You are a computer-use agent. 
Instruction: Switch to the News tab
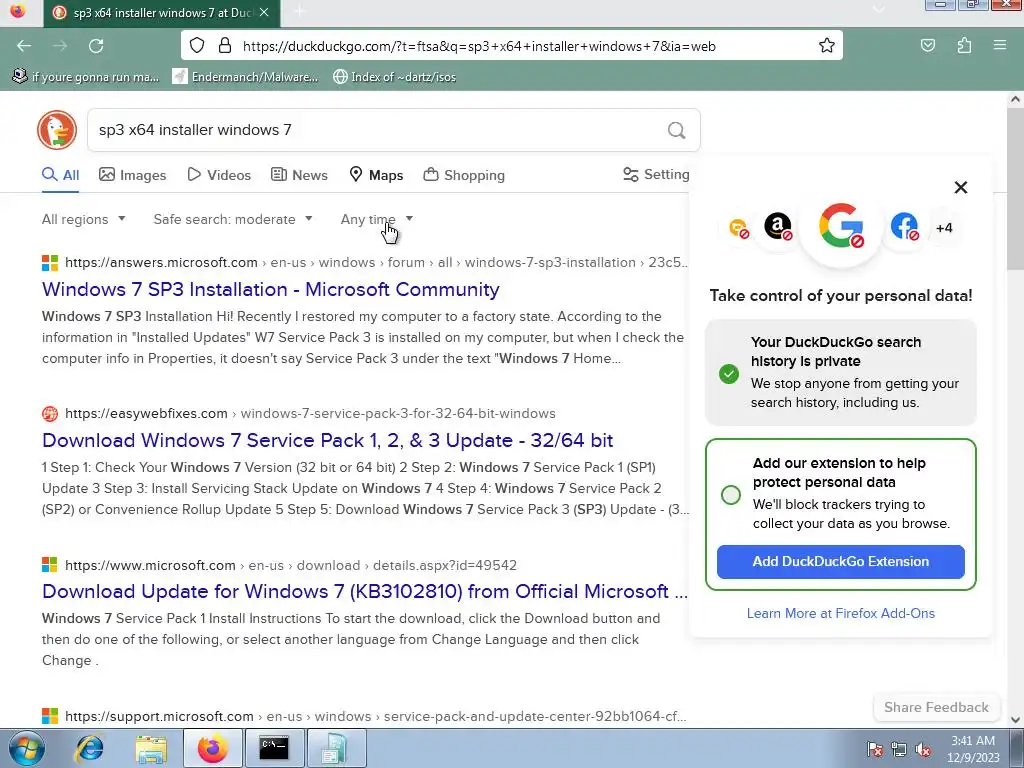point(299,175)
